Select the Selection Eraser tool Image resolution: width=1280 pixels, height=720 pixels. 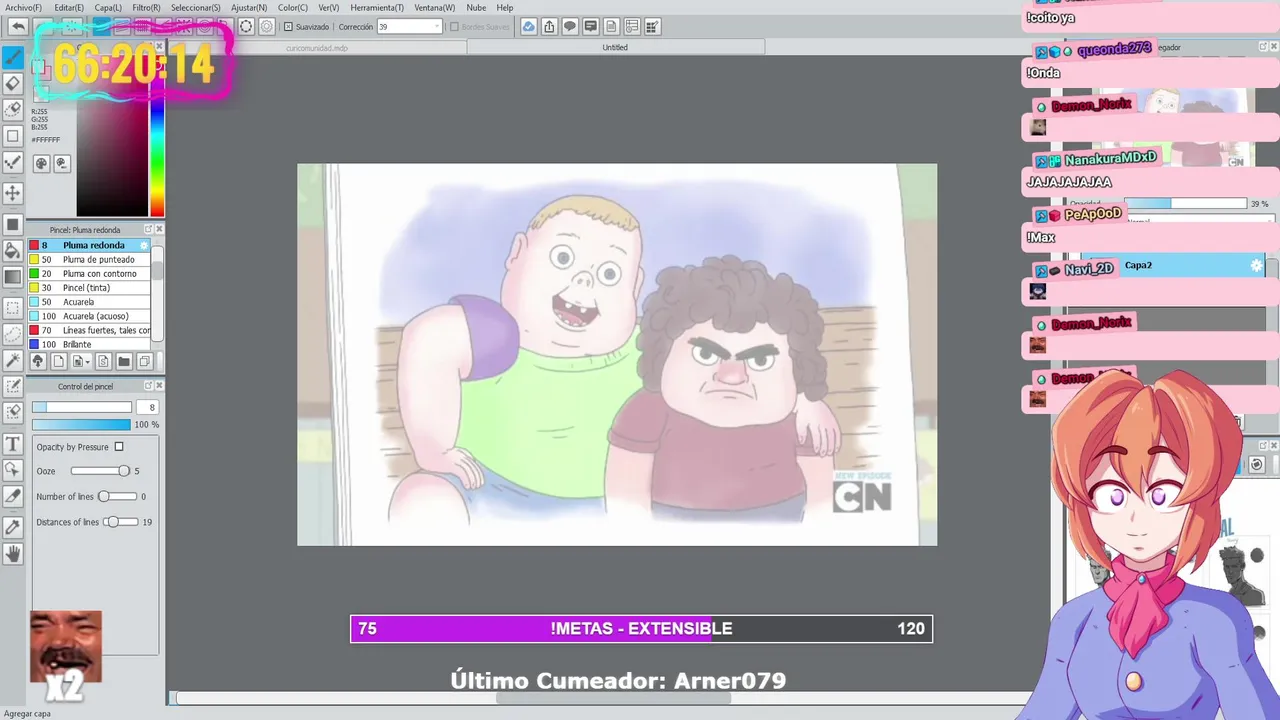point(13,412)
